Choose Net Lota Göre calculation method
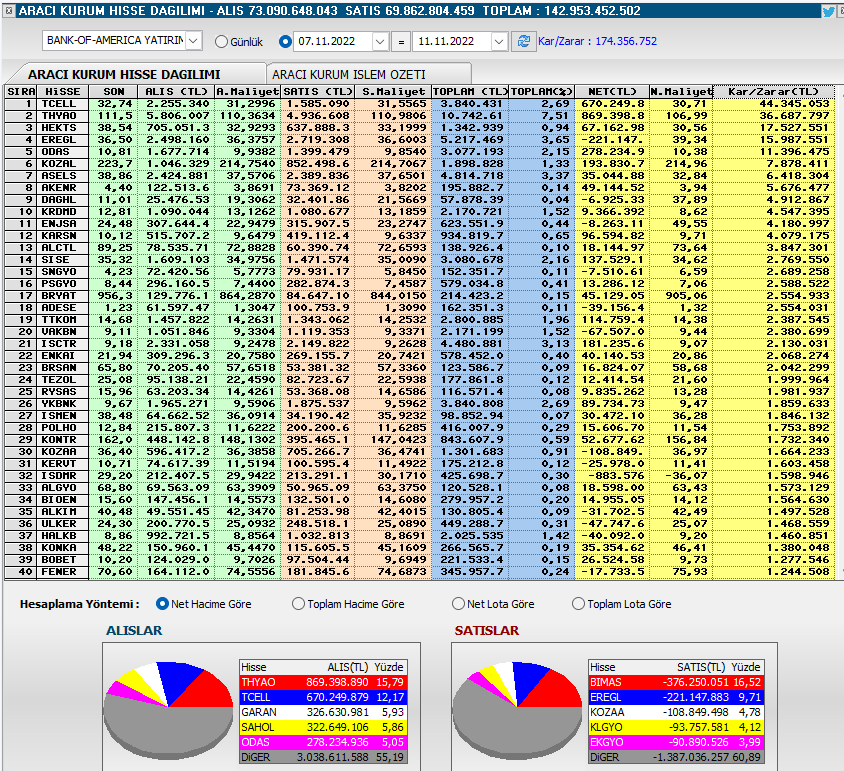The width and height of the screenshot is (844, 771). [x=458, y=604]
